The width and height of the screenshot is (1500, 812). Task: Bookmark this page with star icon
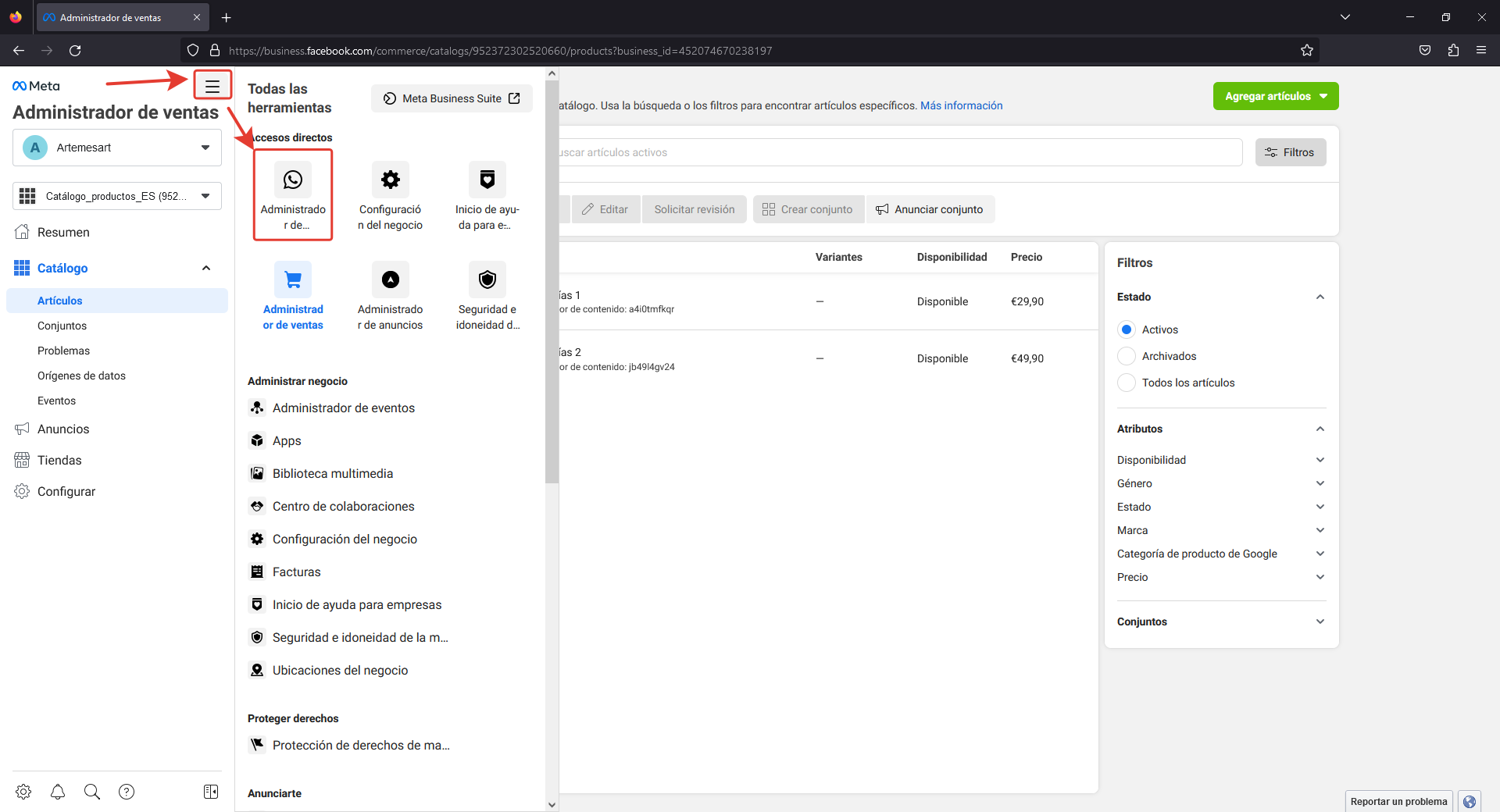[x=1307, y=51]
